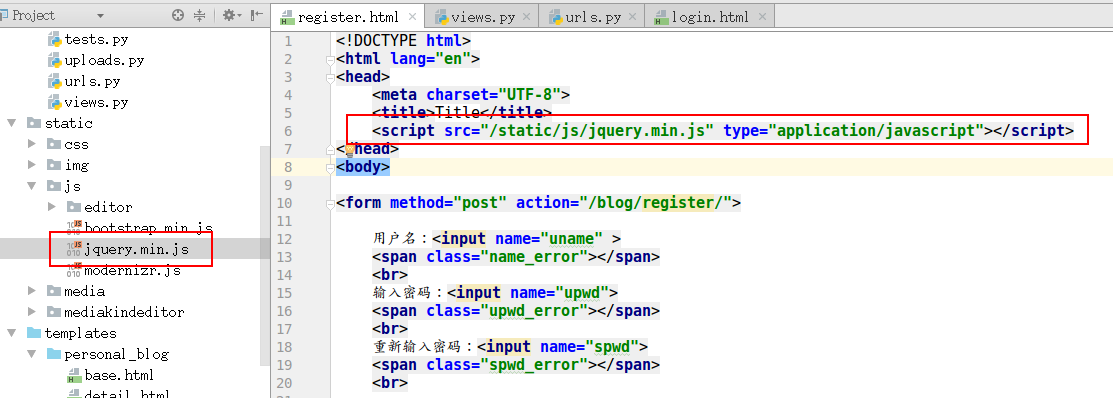Collapse the personal_blog folder
The image size is (1113, 398).
tap(31, 354)
